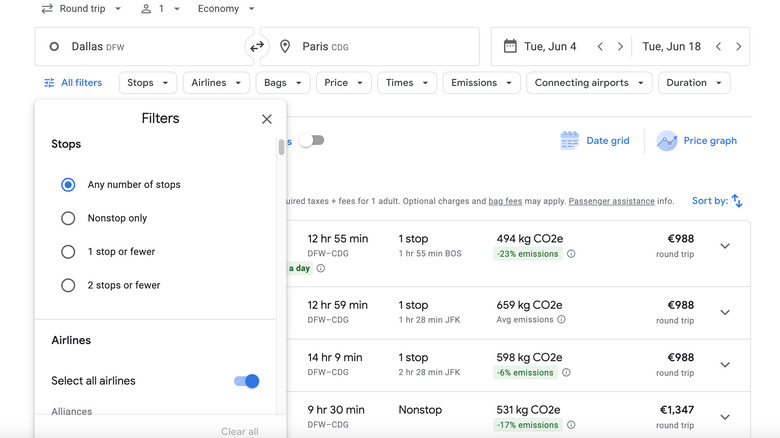
Task: Expand the first €988 flight details
Action: tap(725, 246)
